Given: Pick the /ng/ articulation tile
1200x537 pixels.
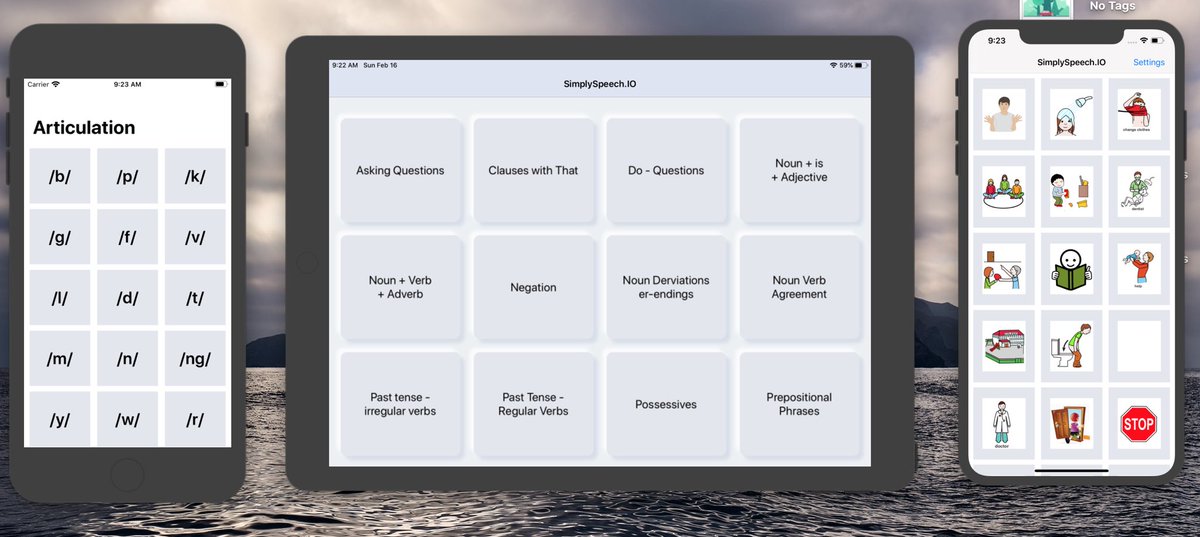Looking at the screenshot, I should pos(195,359).
